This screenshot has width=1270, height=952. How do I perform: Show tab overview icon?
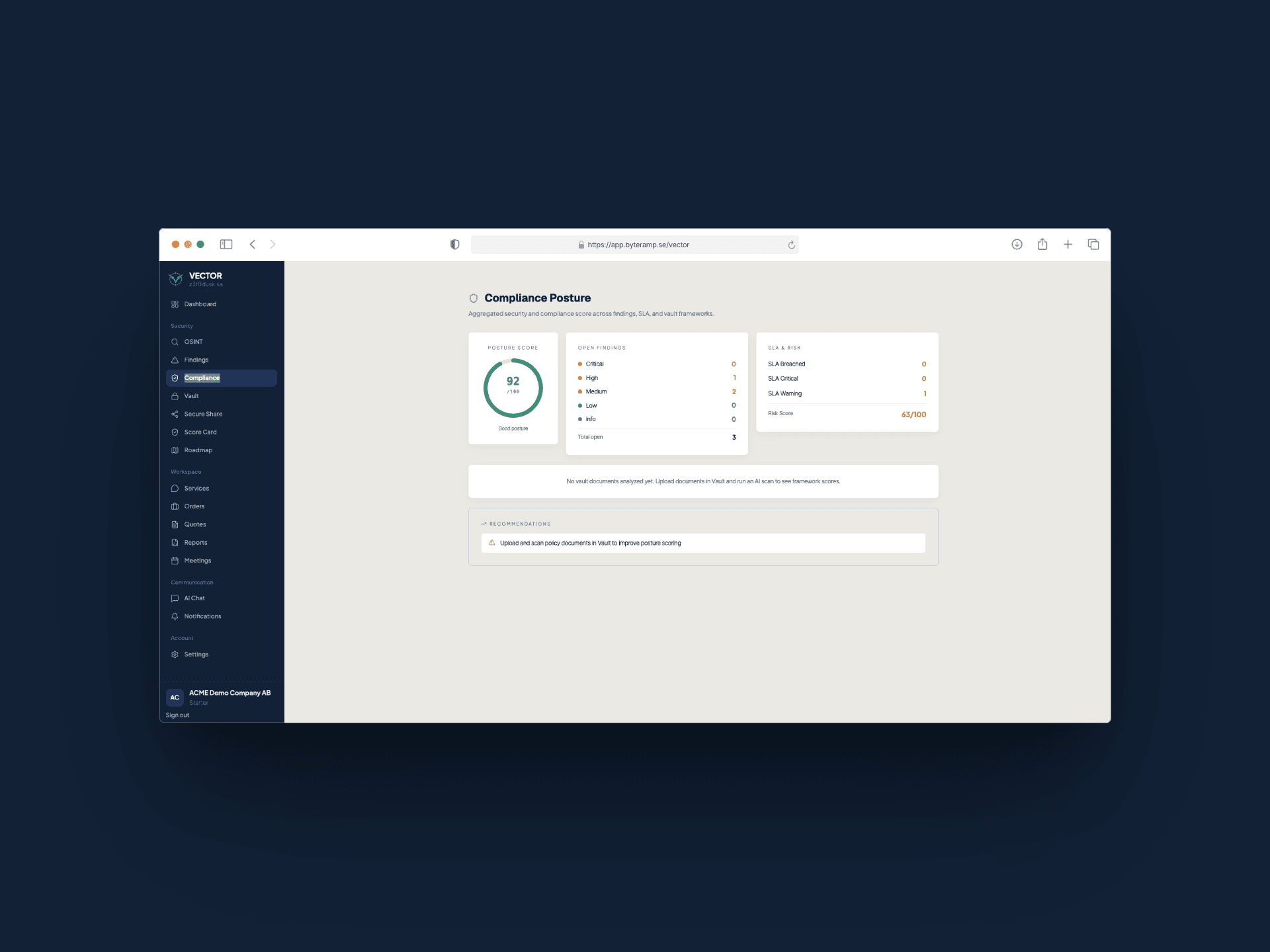pos(1093,245)
